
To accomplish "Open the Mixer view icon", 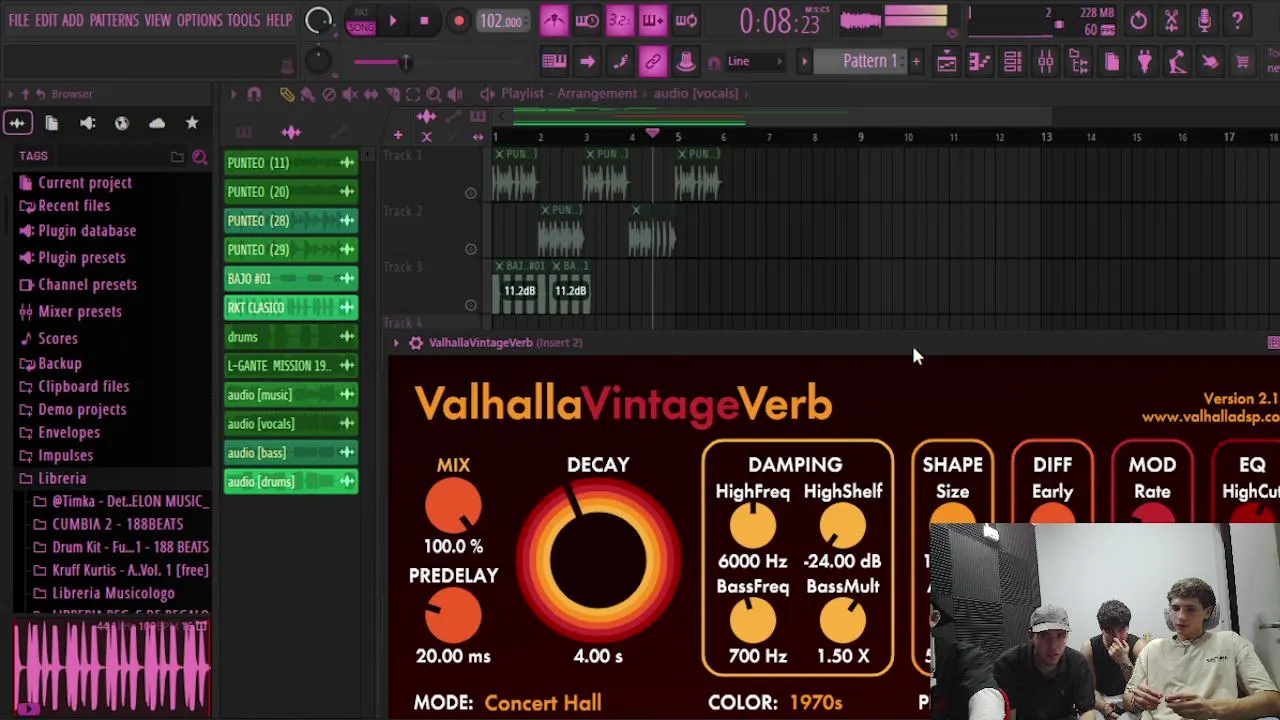I will click(1045, 62).
